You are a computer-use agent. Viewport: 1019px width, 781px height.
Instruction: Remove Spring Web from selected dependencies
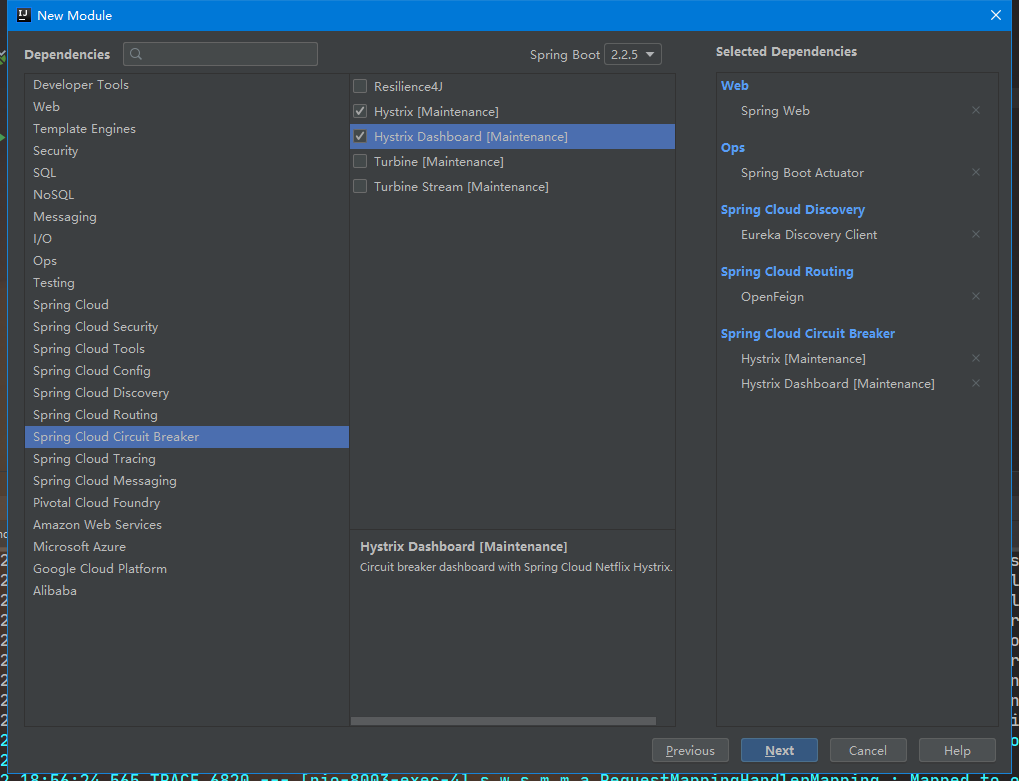click(x=975, y=110)
